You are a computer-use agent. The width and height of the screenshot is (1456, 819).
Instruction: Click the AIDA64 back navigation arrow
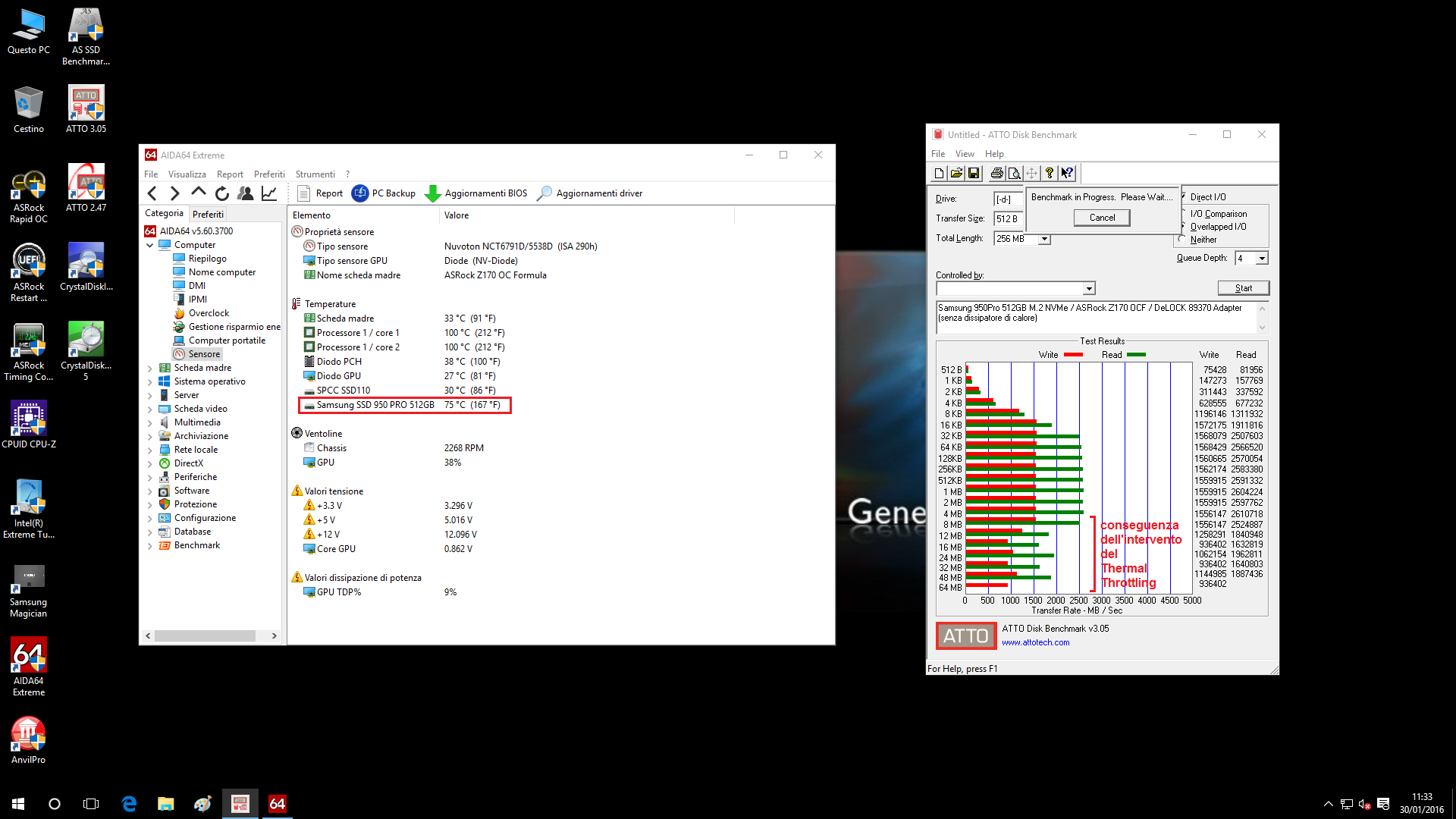pyautogui.click(x=152, y=193)
